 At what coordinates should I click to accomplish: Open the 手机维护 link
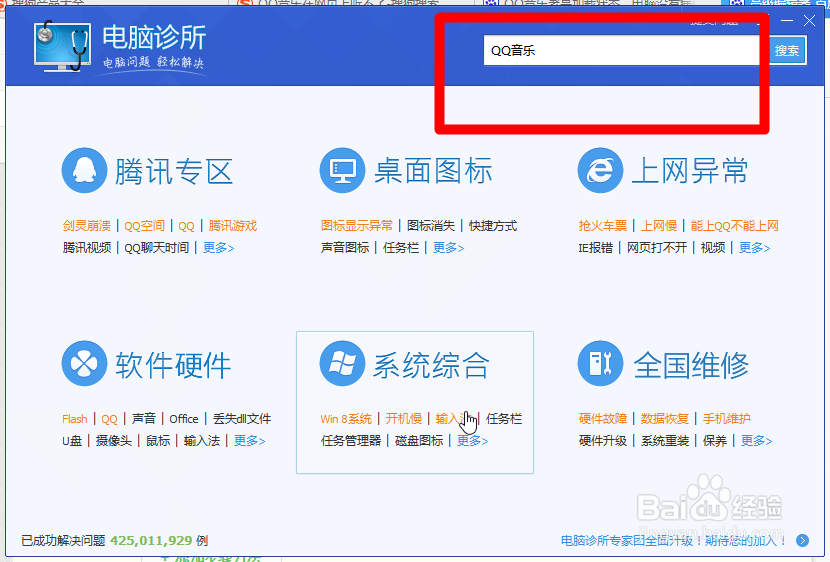[726, 419]
